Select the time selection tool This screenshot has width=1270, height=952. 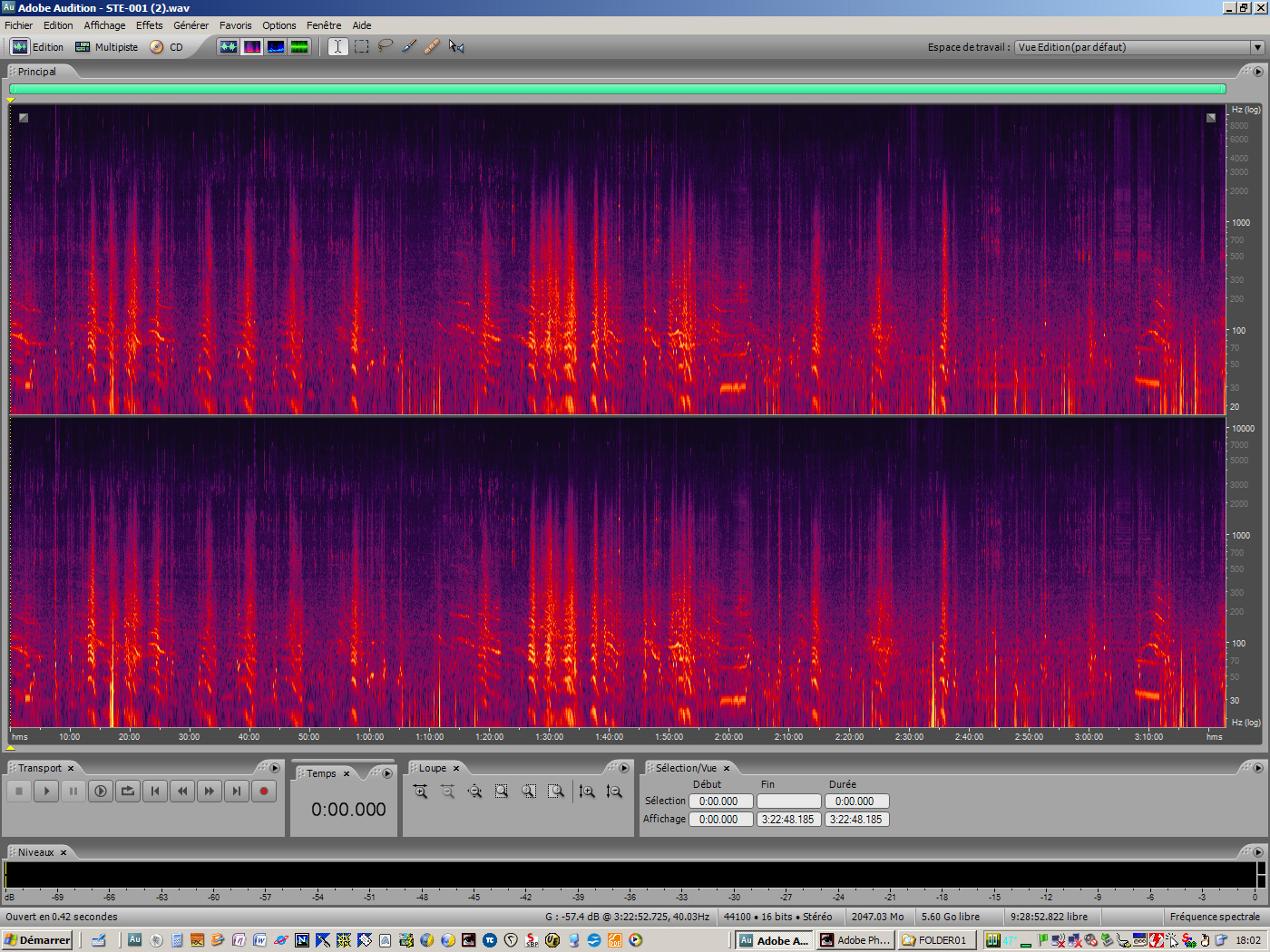click(337, 46)
